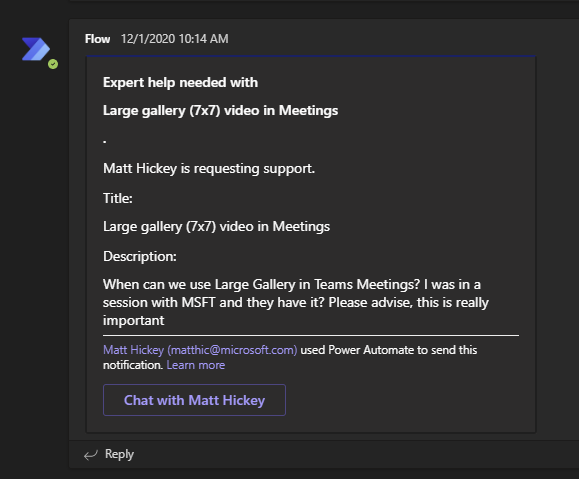Click the Reply arrow icon
Viewport: 579px width, 479px height.
click(x=91, y=455)
